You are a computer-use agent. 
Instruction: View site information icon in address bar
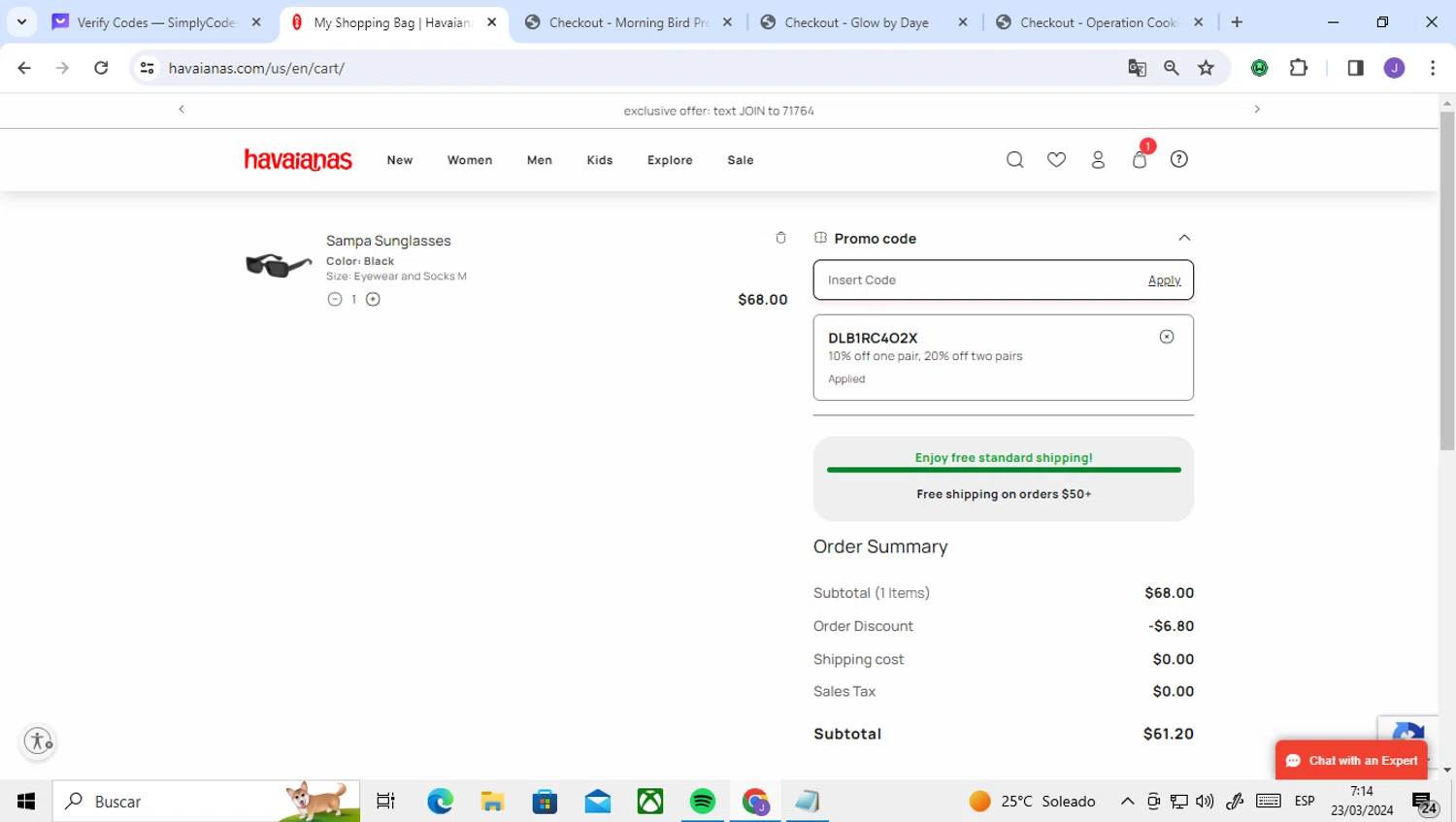[x=148, y=68]
